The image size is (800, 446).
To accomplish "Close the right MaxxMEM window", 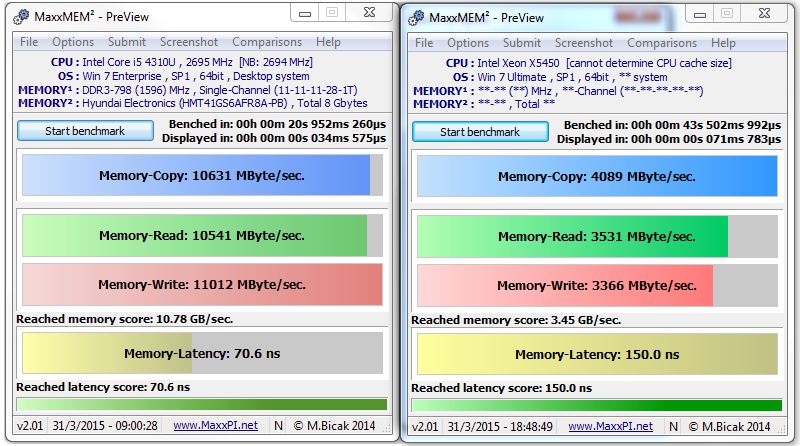I will (x=764, y=14).
